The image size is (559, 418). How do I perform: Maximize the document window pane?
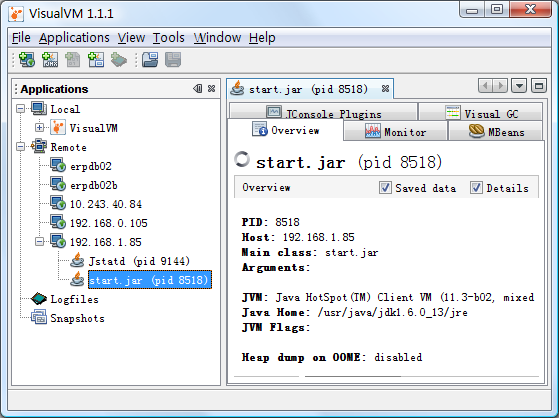click(x=539, y=86)
